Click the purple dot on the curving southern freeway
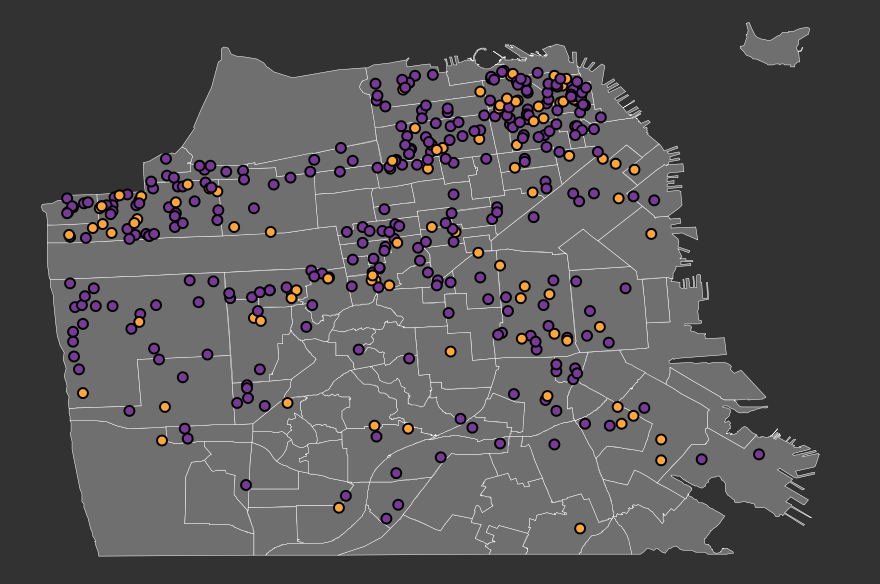This screenshot has height=584, width=880. (x=441, y=457)
